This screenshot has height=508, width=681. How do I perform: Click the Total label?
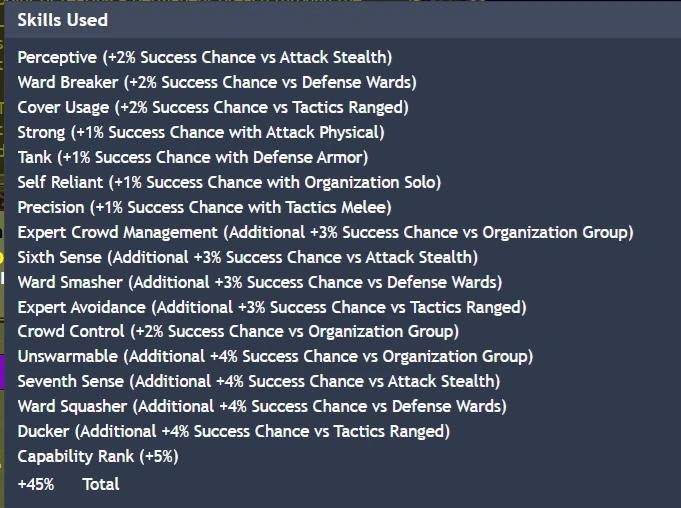[x=101, y=484]
